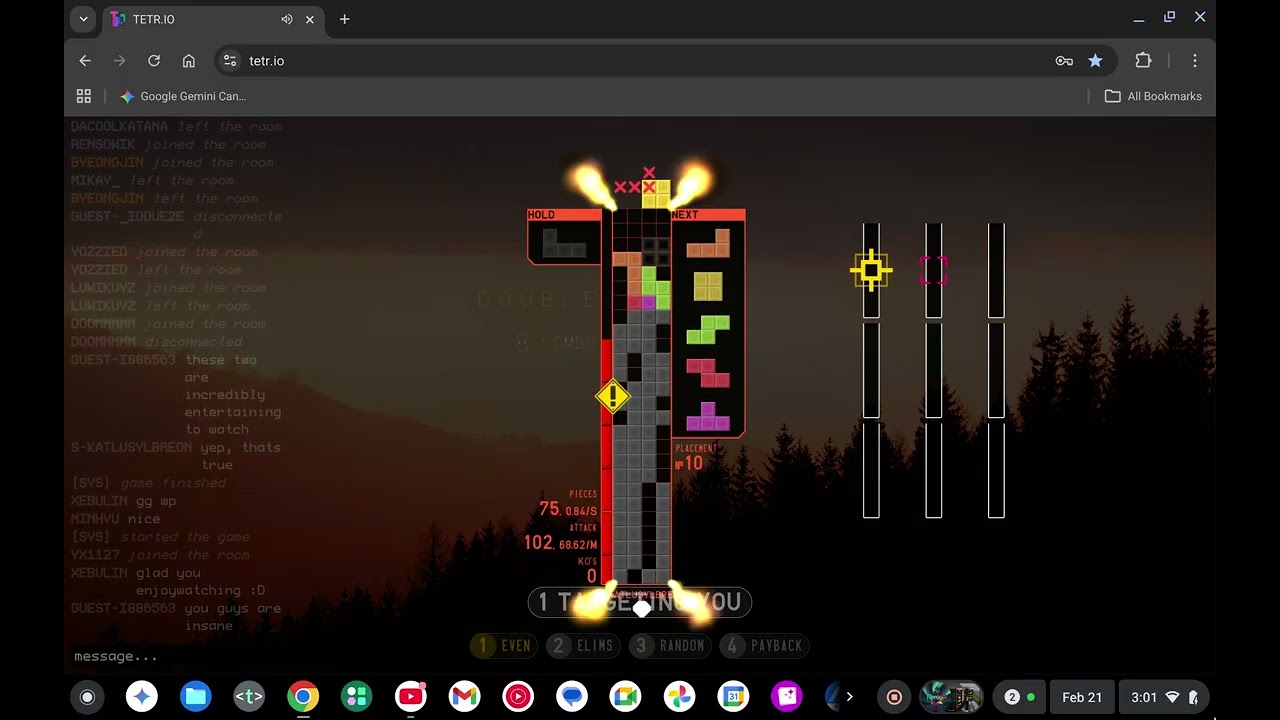This screenshot has width=1280, height=720.
Task: Click the HOLD piece box
Action: click(564, 237)
